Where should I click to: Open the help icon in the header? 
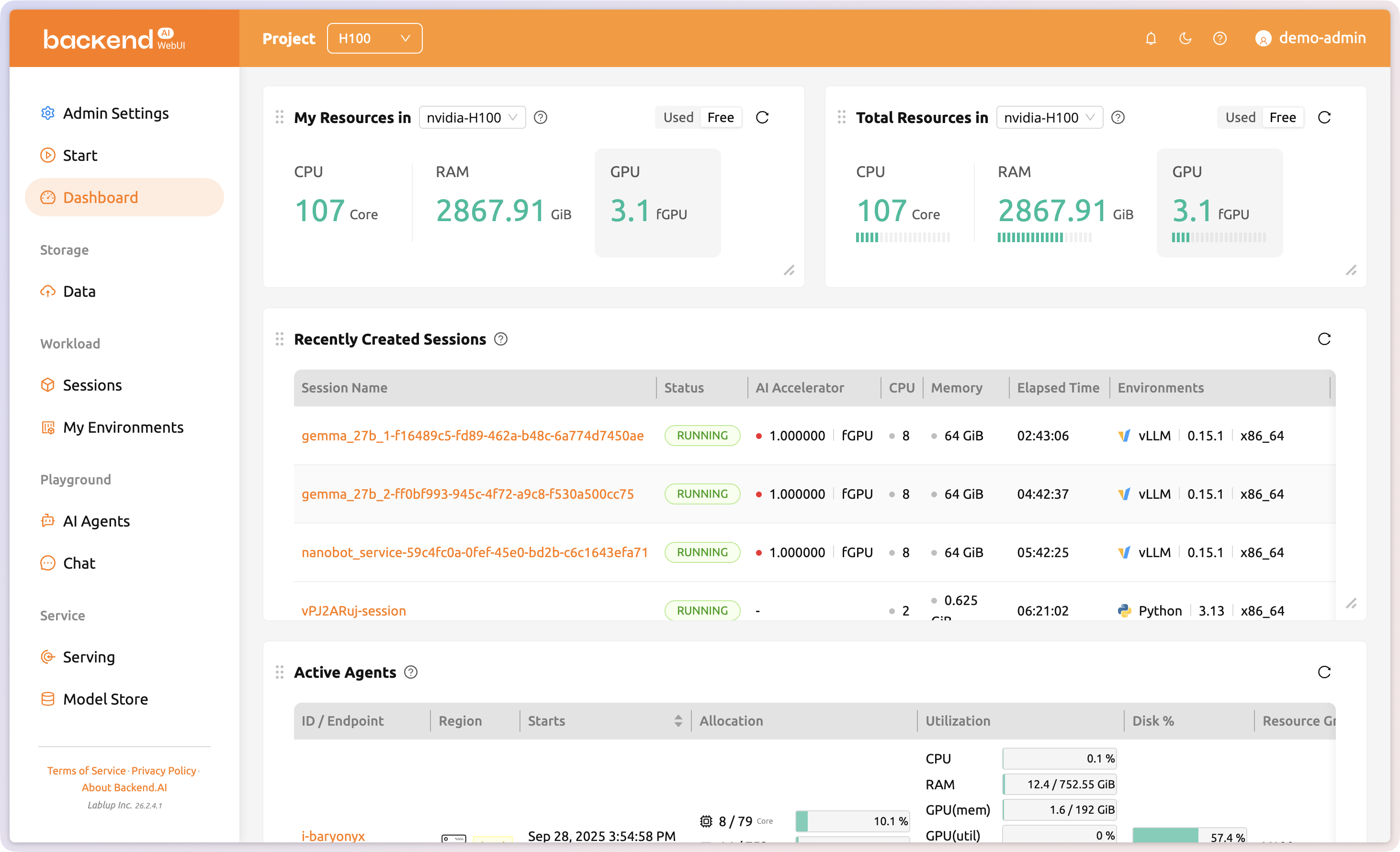1220,38
